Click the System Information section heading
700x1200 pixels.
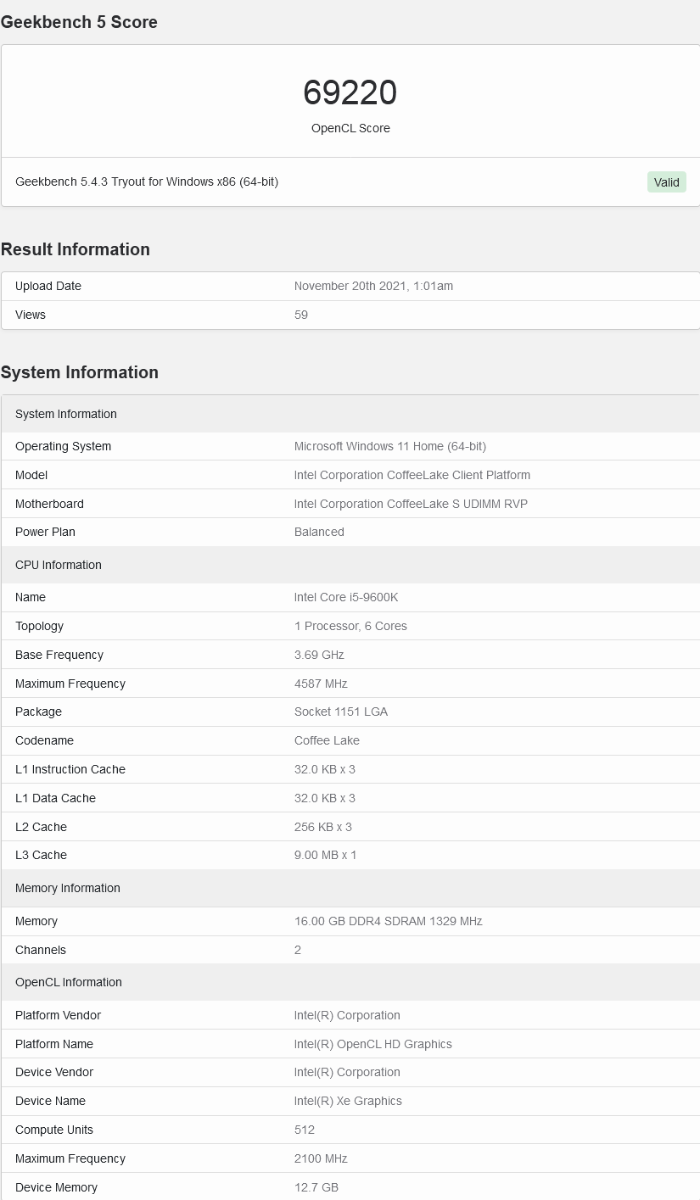tap(79, 372)
